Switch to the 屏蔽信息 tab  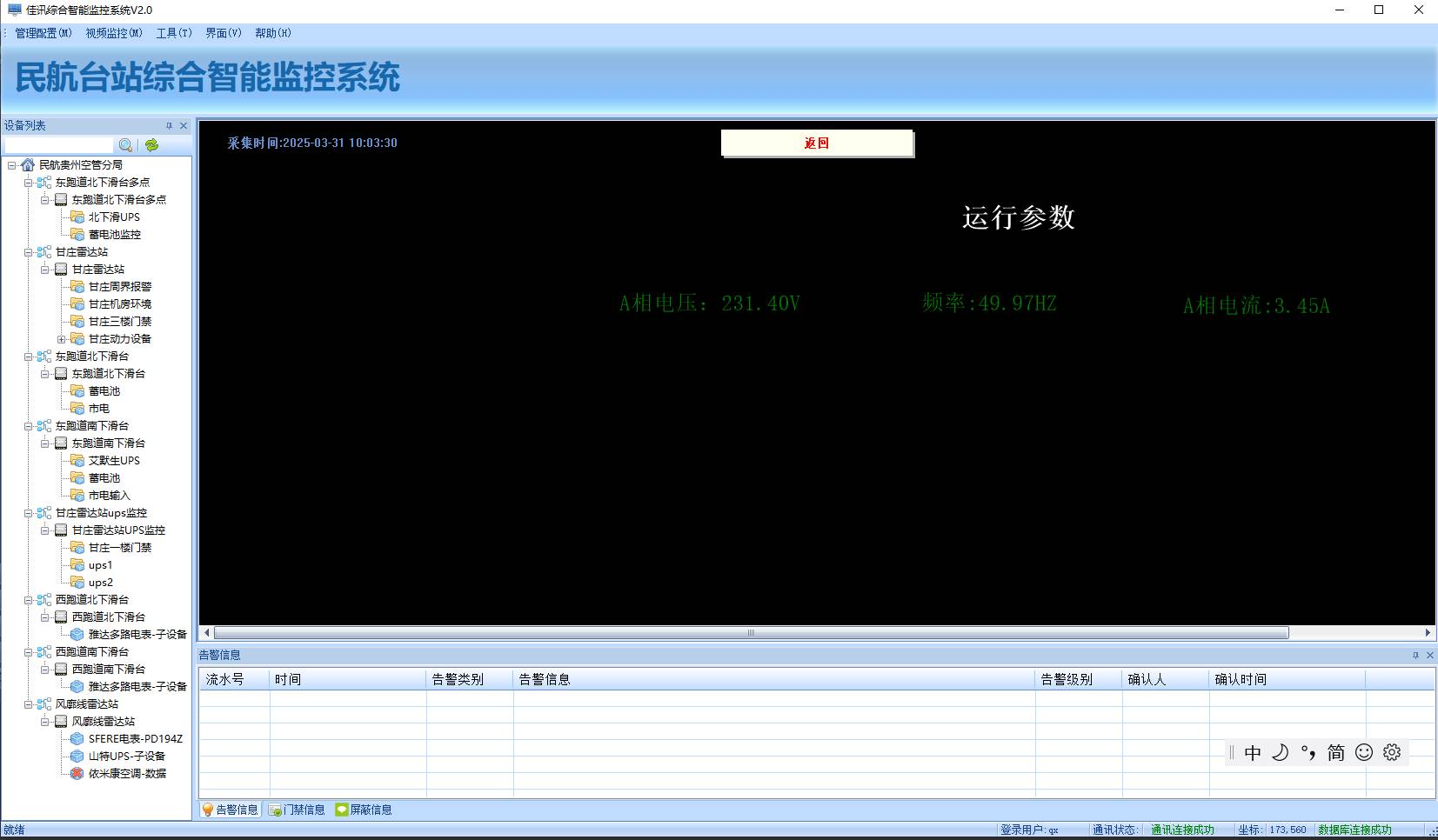point(364,810)
